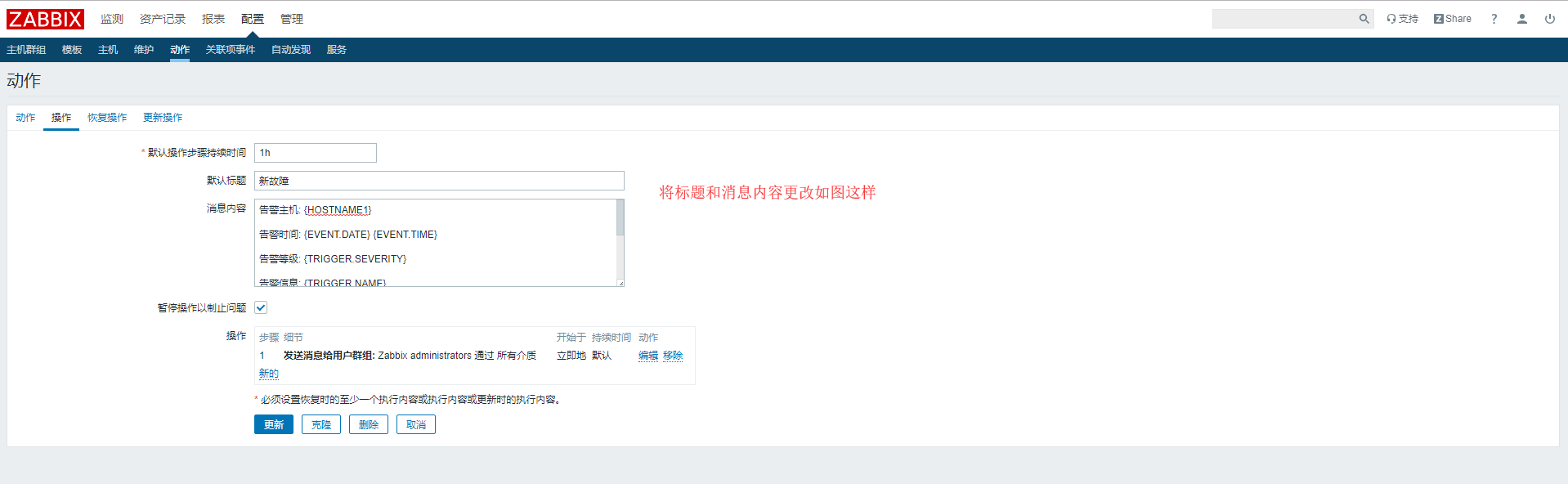Open the help question mark icon
1568x484 pixels.
coord(1494,19)
